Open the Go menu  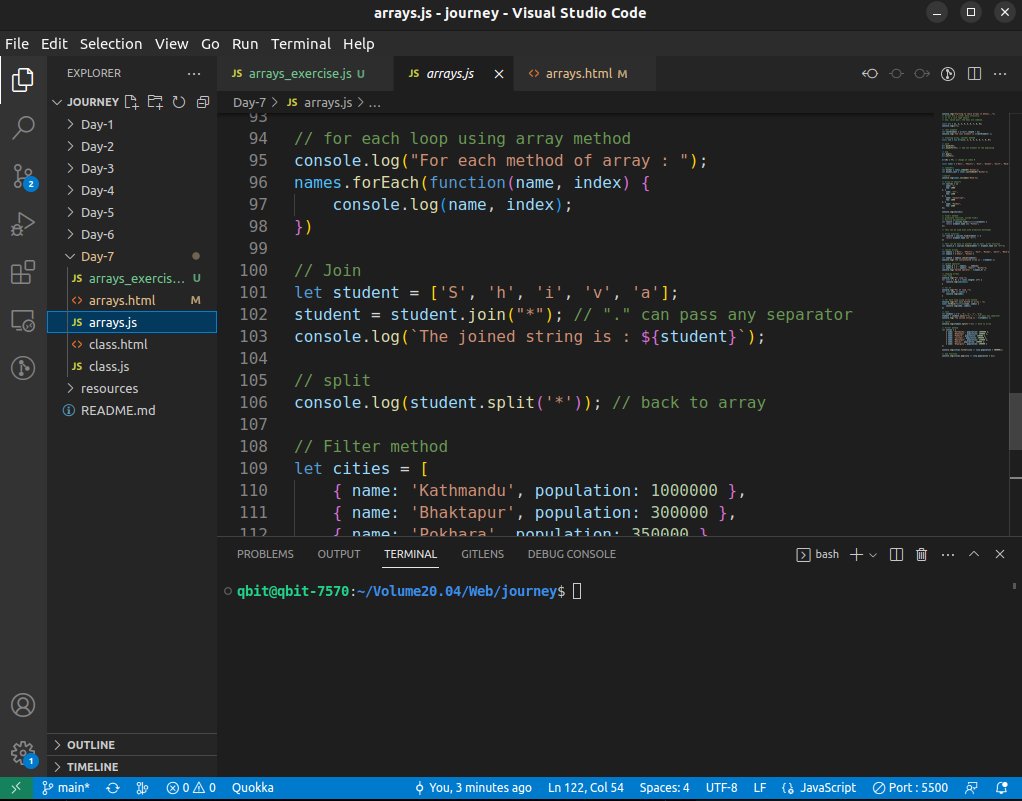210,44
